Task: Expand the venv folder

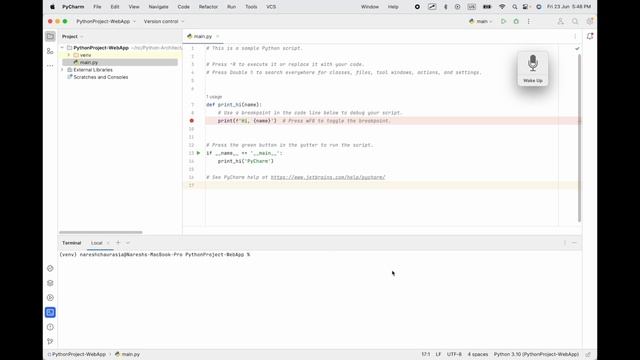Action: pyautogui.click(x=69, y=55)
